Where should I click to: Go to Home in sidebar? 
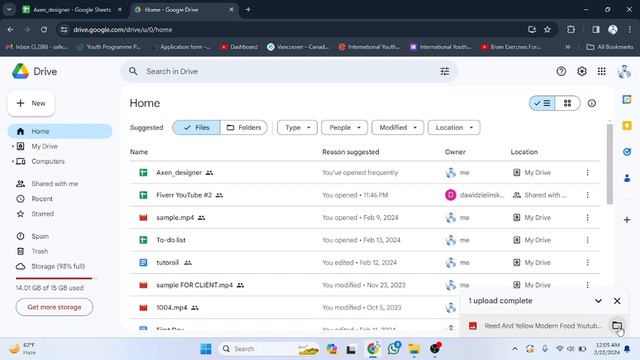coord(60,131)
